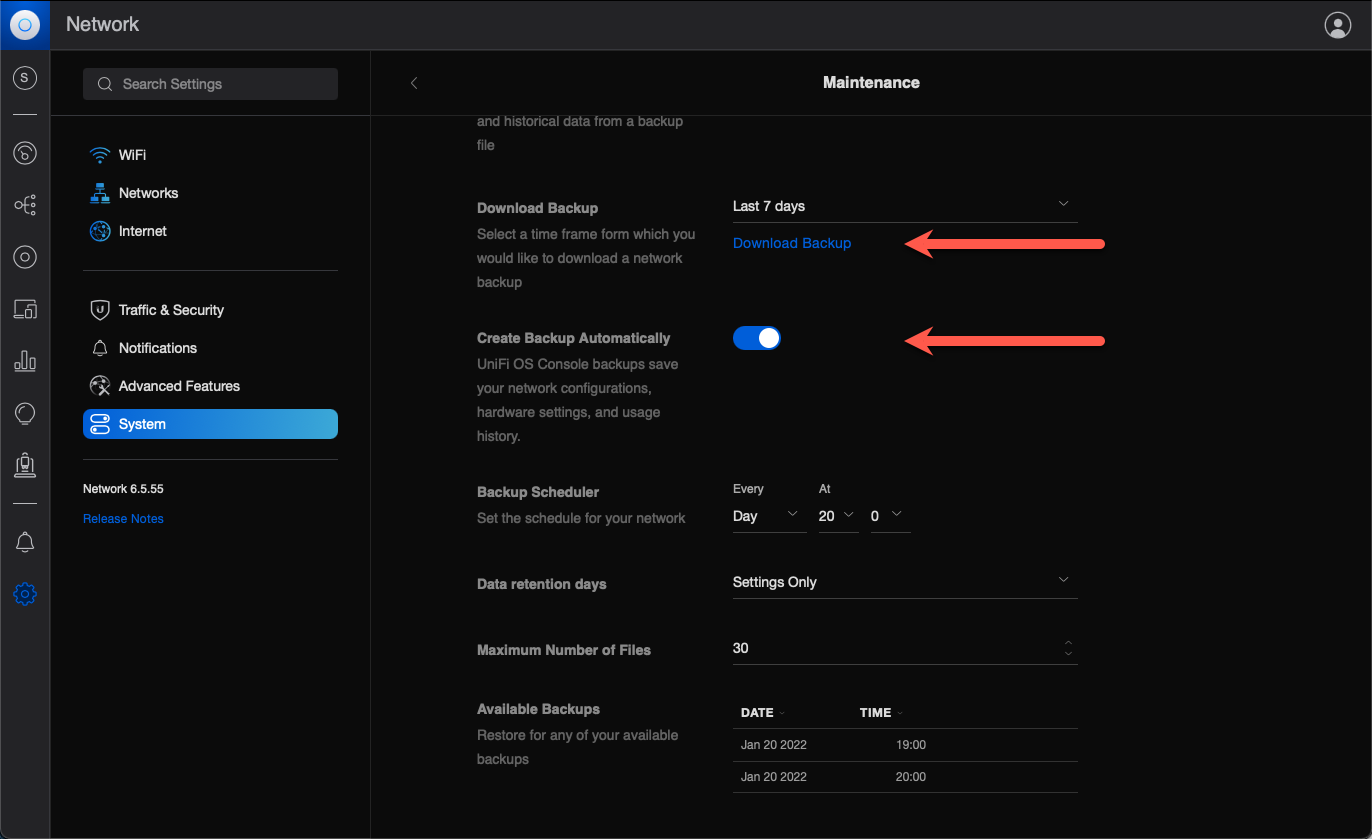
Task: Click the UniFi logo icon
Action: click(25, 25)
